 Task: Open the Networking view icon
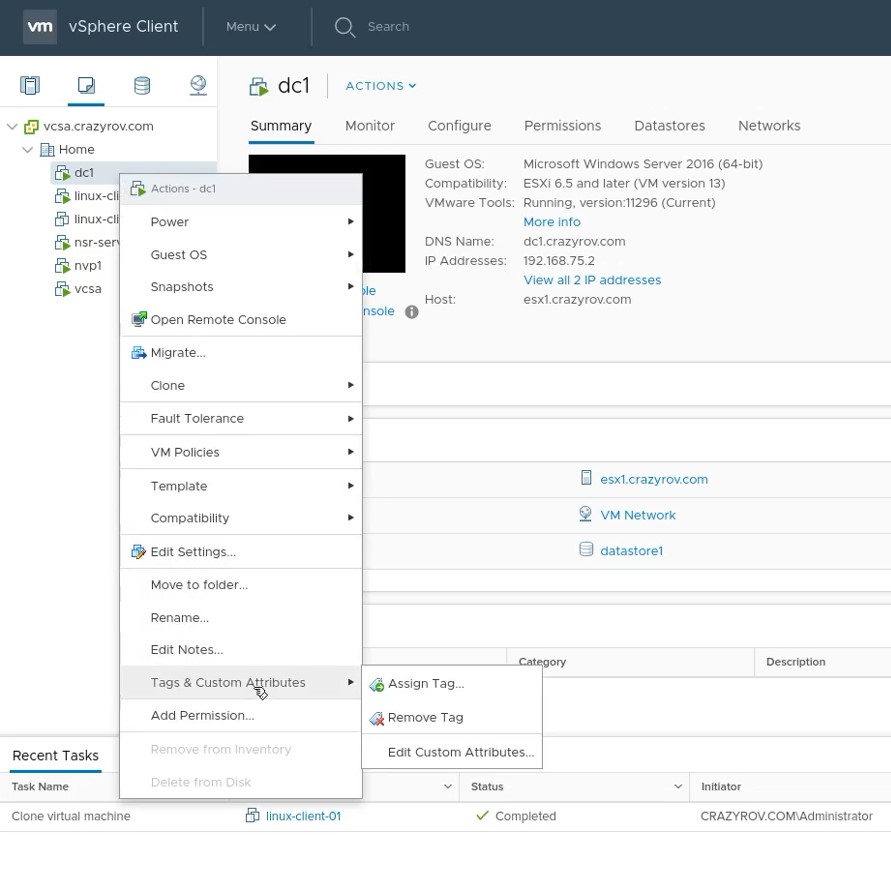(x=198, y=85)
